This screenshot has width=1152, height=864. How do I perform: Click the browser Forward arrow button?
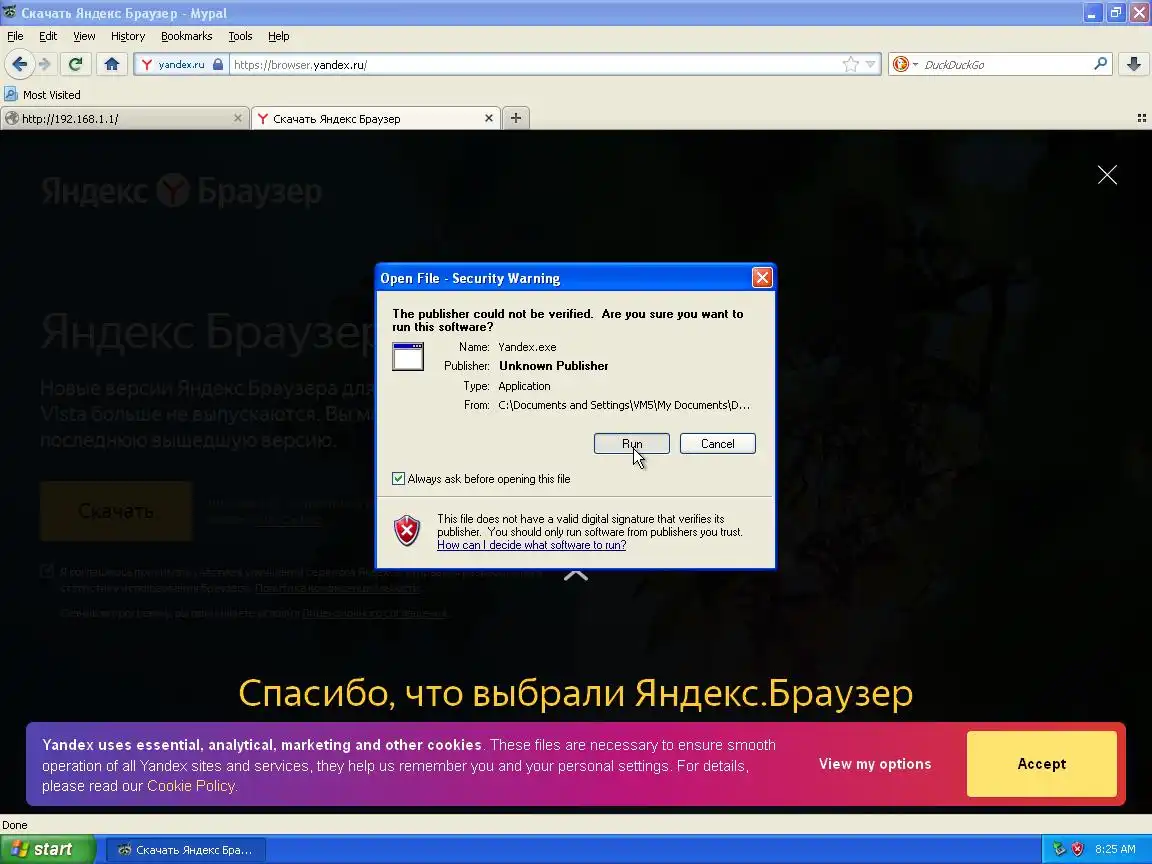(45, 64)
